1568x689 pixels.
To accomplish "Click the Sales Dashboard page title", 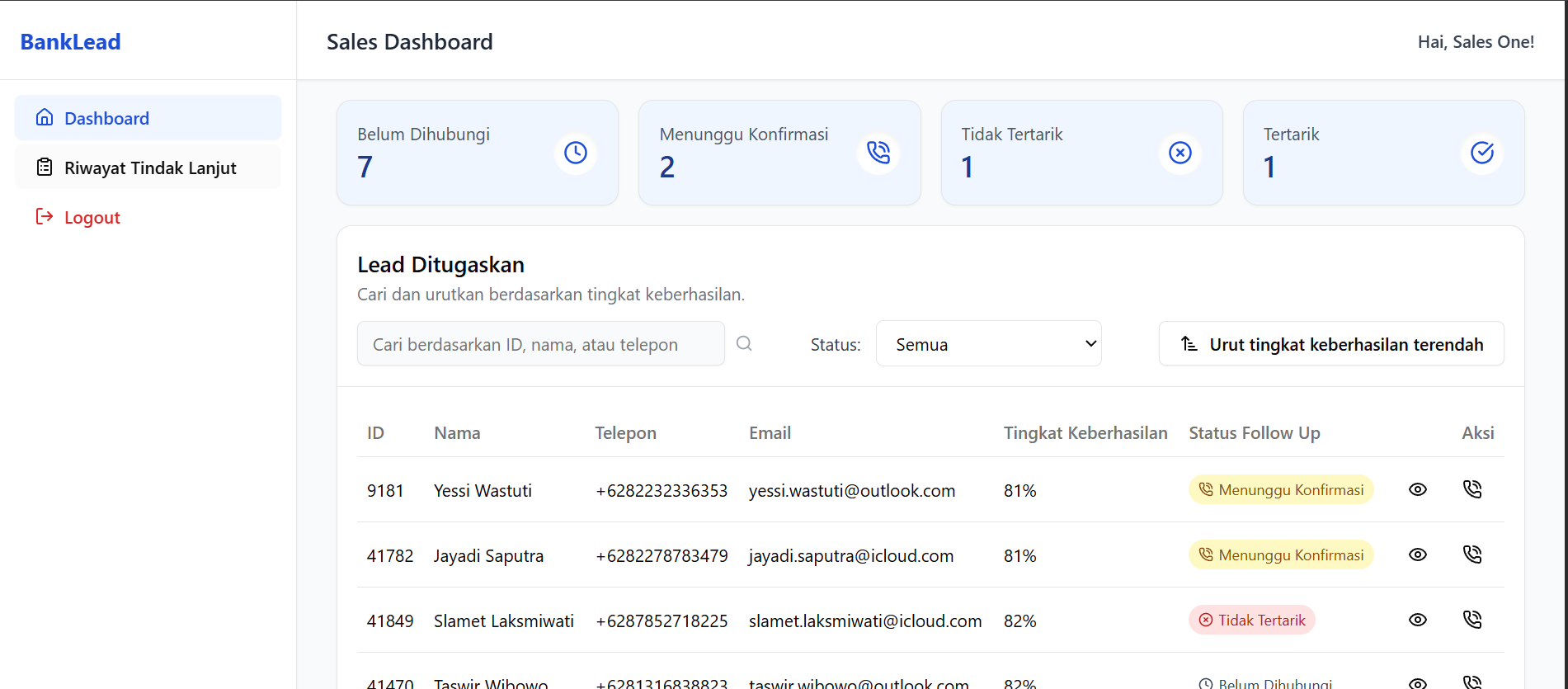I will 410,41.
